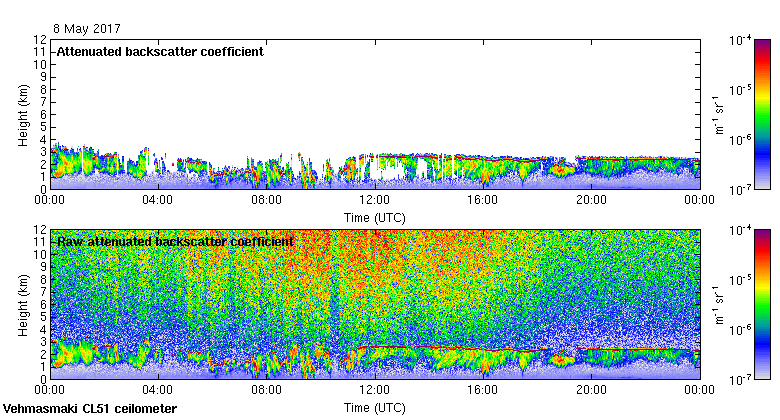Viewport: 780px width, 420px height.
Task: Click the lower plot's leftmost 00:00 tick
Action: (50, 390)
